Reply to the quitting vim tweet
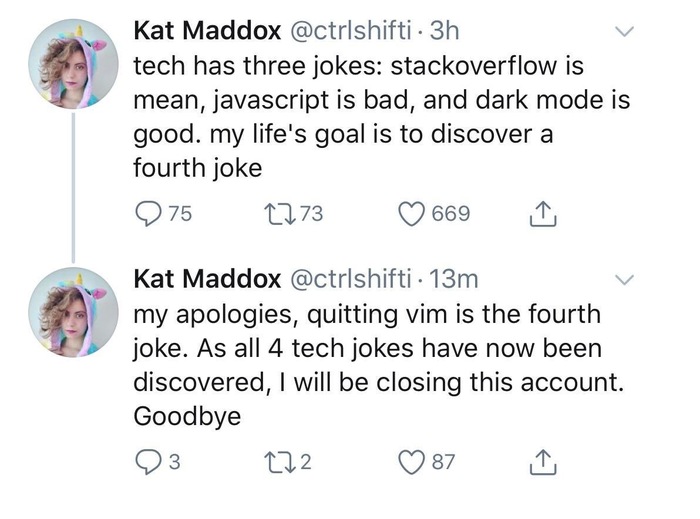700x519 pixels. (148, 462)
